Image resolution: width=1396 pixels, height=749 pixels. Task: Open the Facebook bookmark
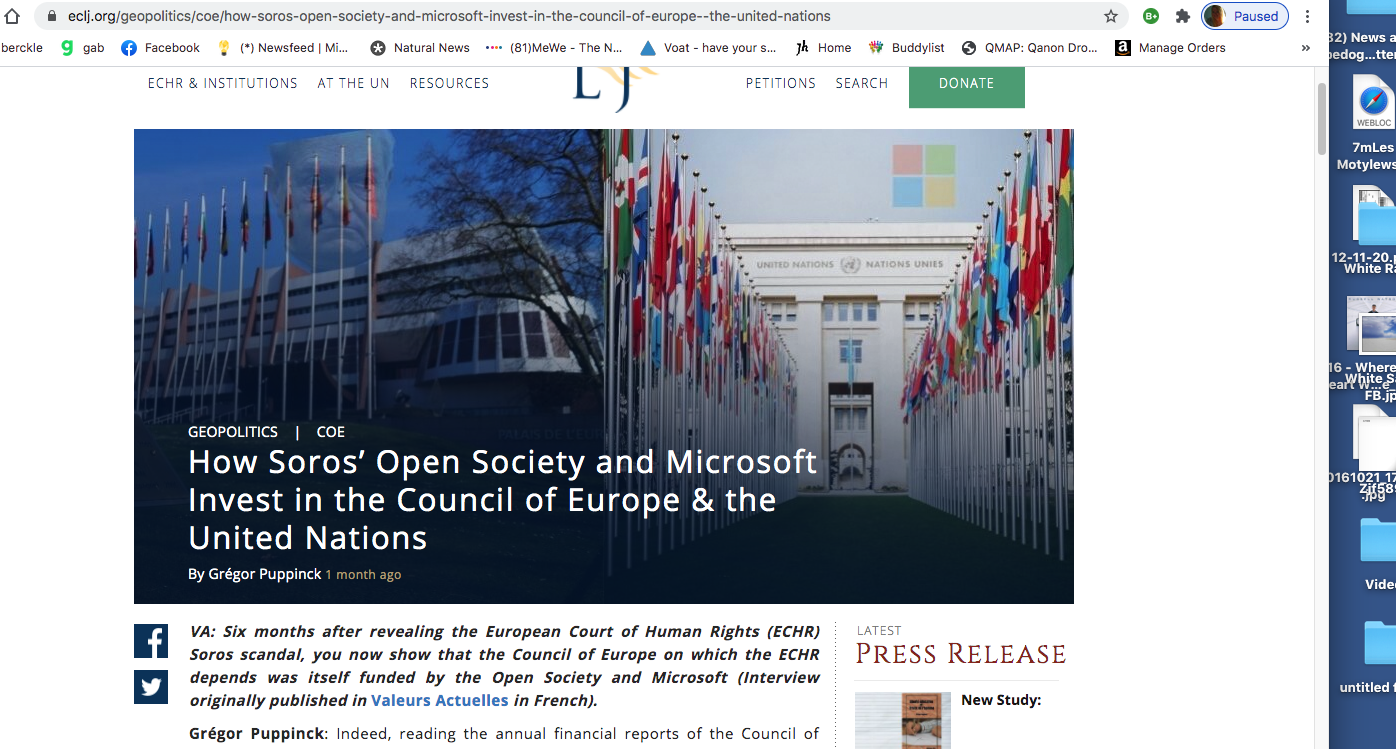coord(160,47)
